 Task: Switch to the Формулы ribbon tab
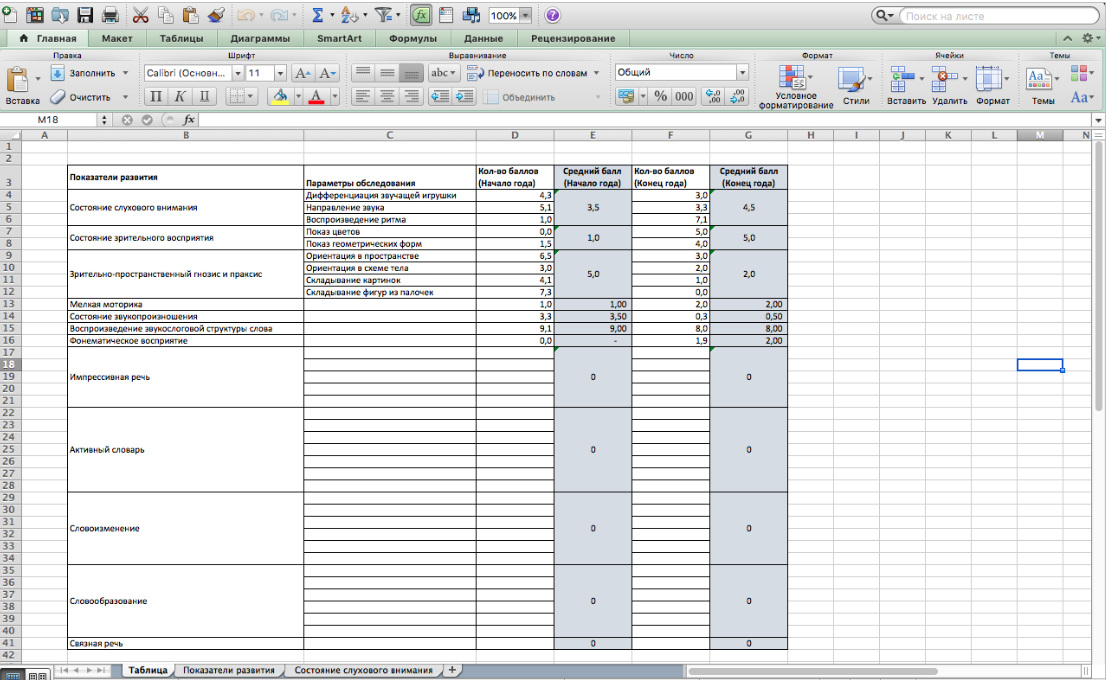(413, 39)
